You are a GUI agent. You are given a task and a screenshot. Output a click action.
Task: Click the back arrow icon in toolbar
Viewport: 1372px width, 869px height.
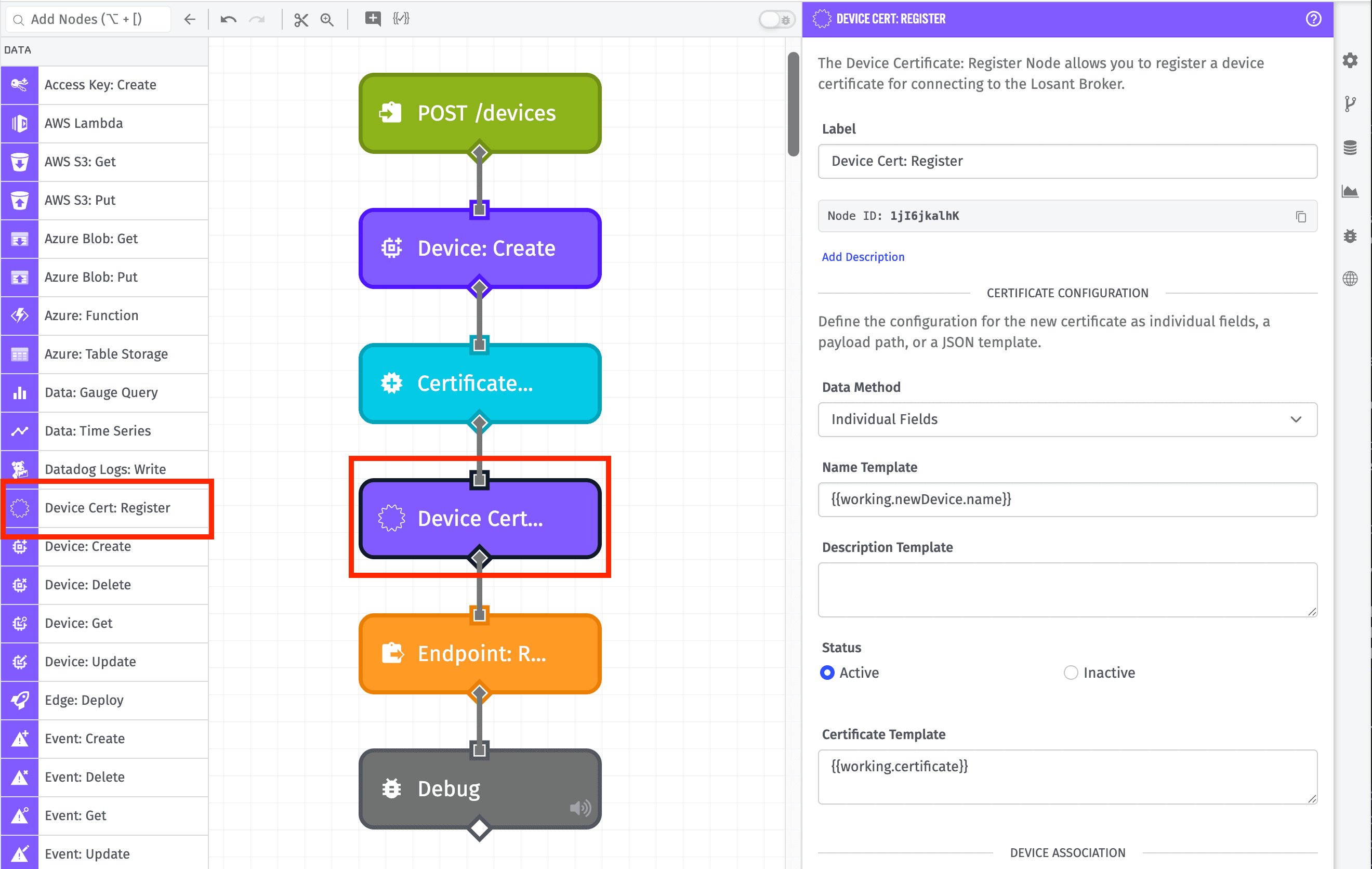[x=190, y=19]
